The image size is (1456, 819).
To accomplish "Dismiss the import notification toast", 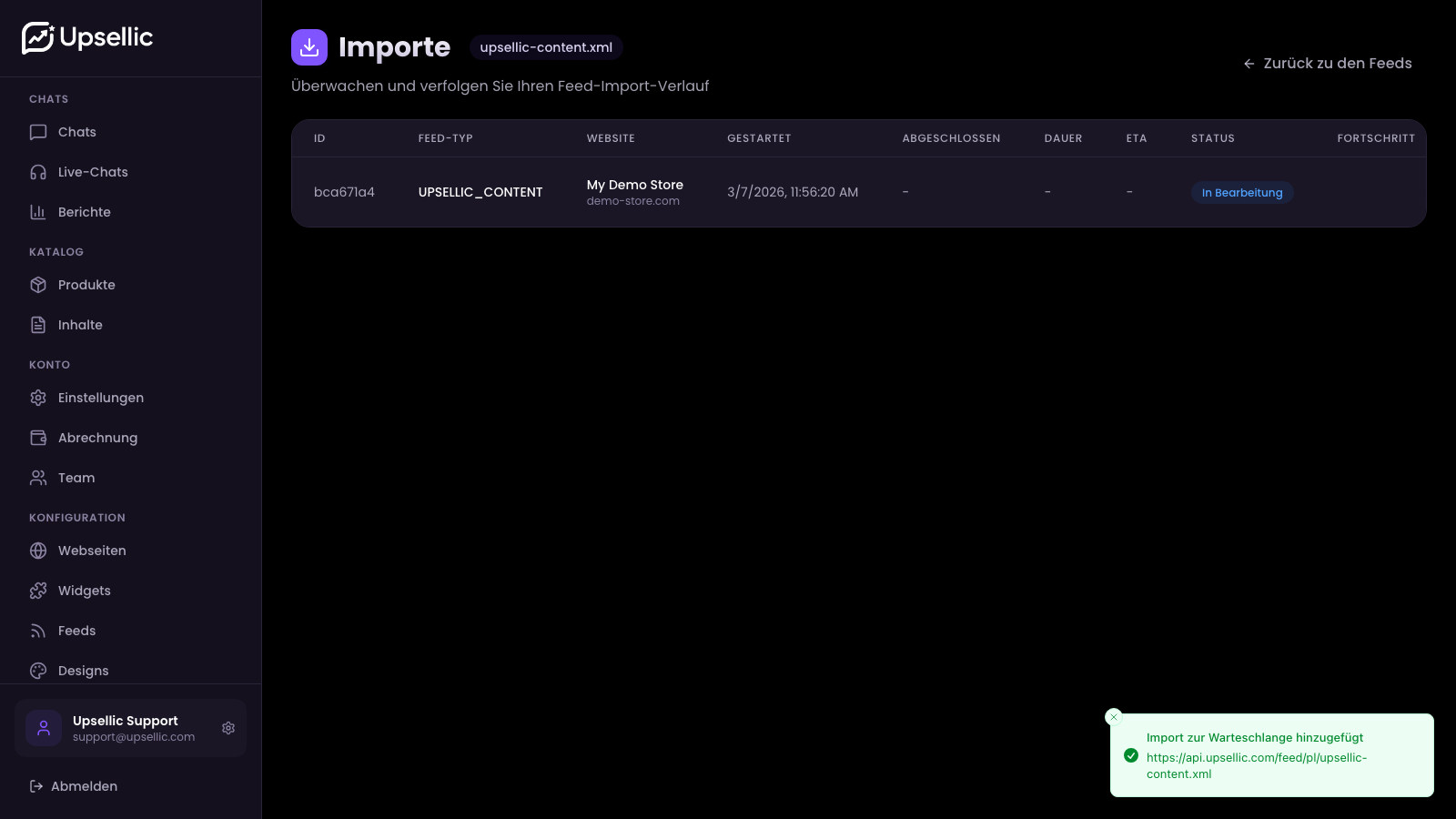I will coord(1114,717).
